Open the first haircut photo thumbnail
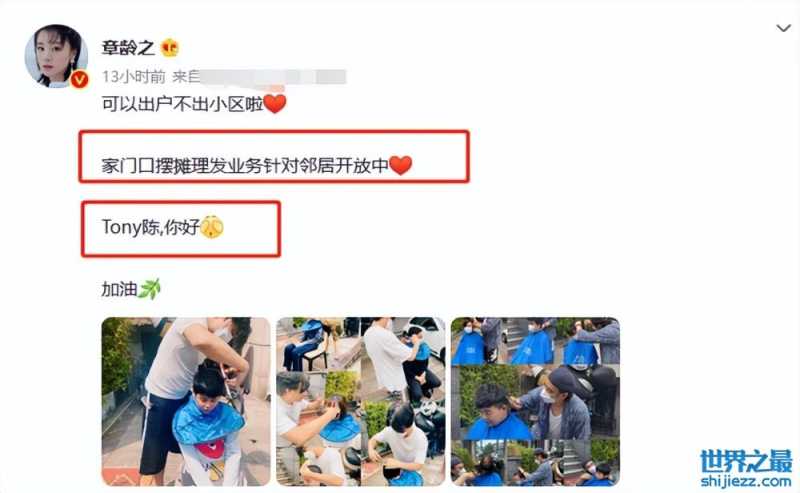The height and width of the screenshot is (493, 800). 186,402
